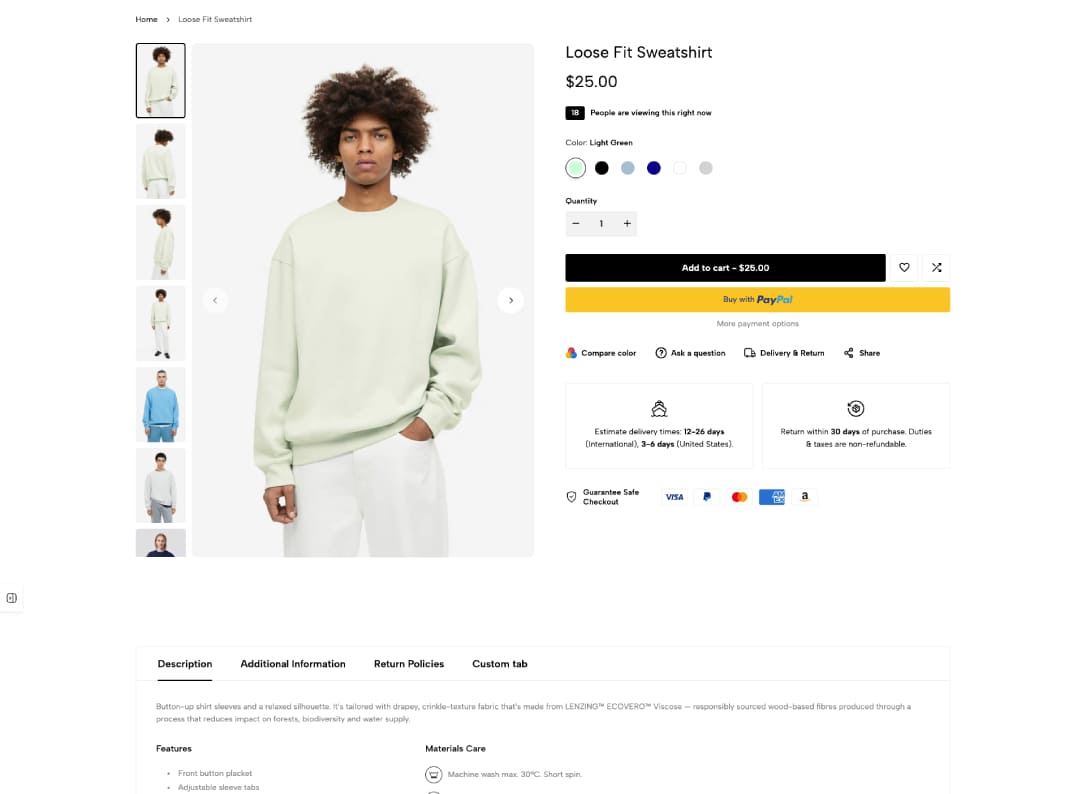Viewport: 1086px width, 794px height.
Task: Click the compare shuffle icon
Action: pyautogui.click(x=936, y=268)
